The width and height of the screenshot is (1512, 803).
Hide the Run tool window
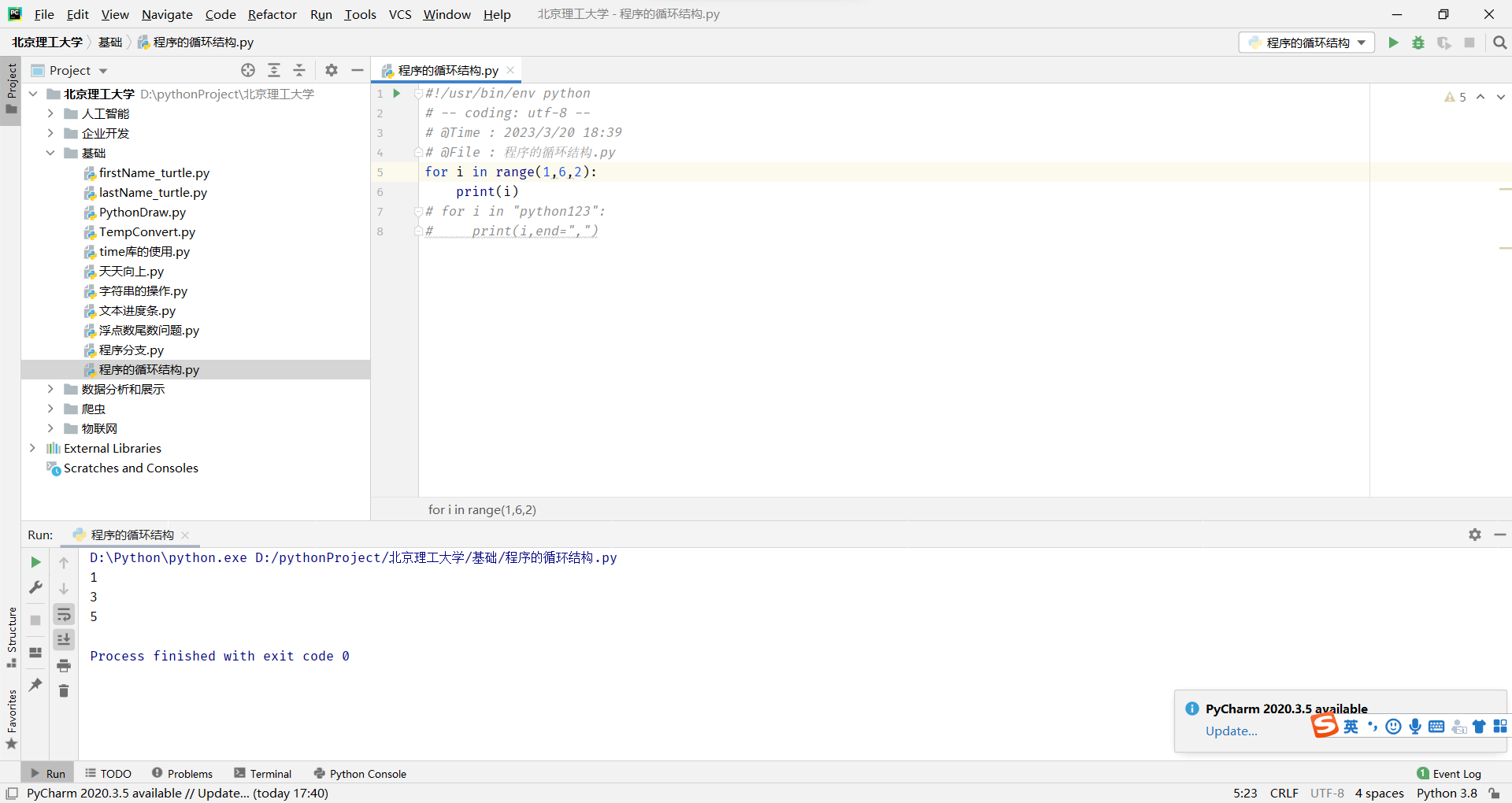pyautogui.click(x=1500, y=535)
